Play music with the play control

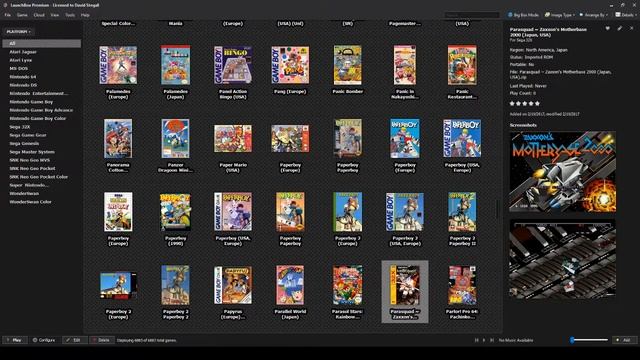(x=484, y=340)
